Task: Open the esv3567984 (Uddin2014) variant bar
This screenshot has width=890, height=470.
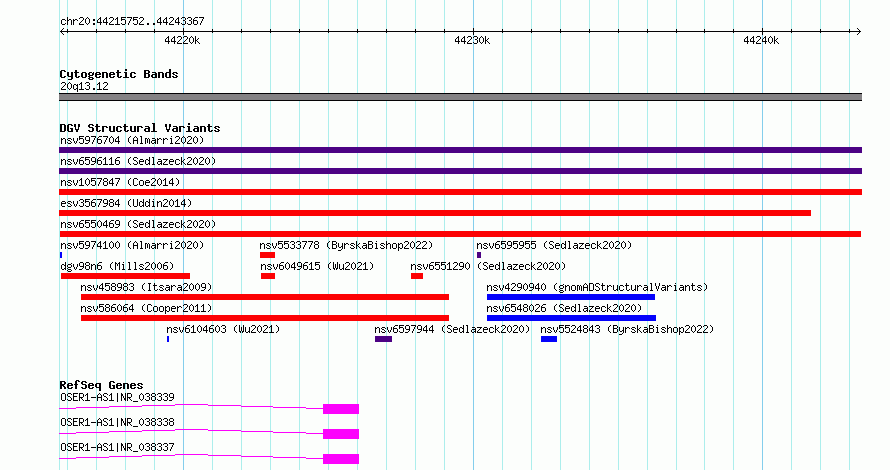Action: (435, 213)
